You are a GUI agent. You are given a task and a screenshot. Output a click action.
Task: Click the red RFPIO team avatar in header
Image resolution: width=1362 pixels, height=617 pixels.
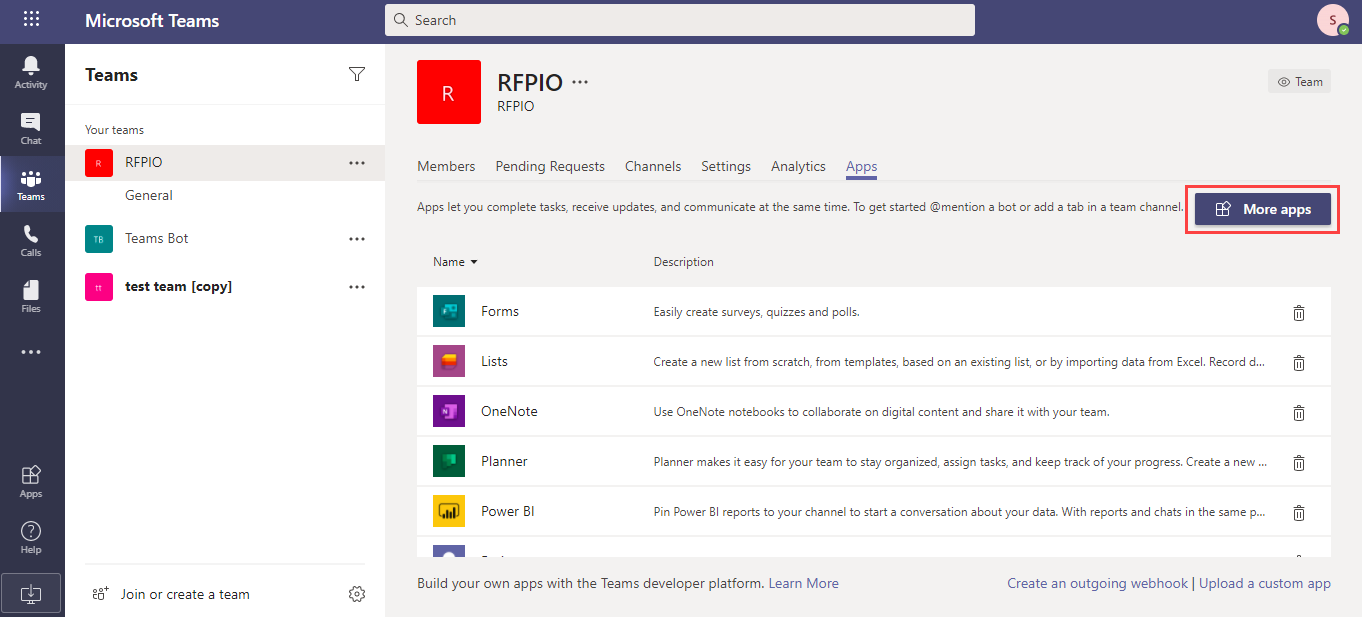tap(449, 92)
